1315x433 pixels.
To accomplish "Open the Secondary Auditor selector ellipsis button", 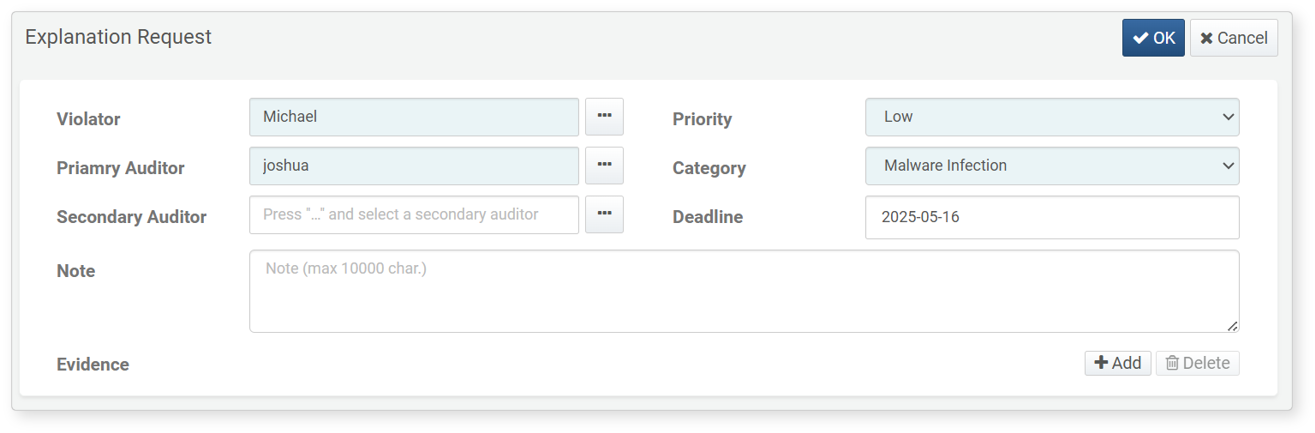I will tap(604, 215).
